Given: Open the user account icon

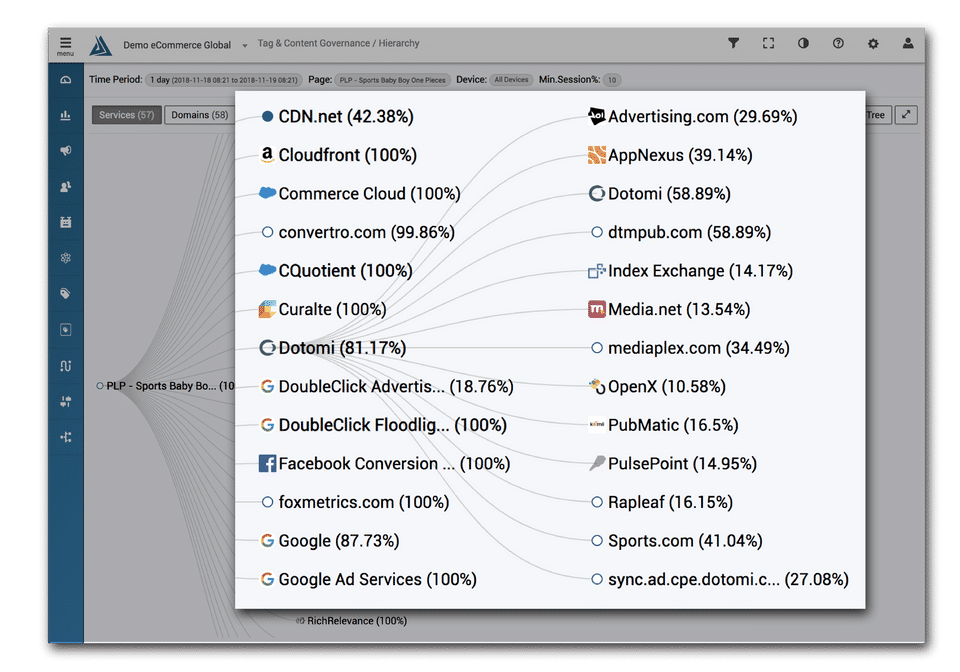Looking at the screenshot, I should pyautogui.click(x=908, y=44).
